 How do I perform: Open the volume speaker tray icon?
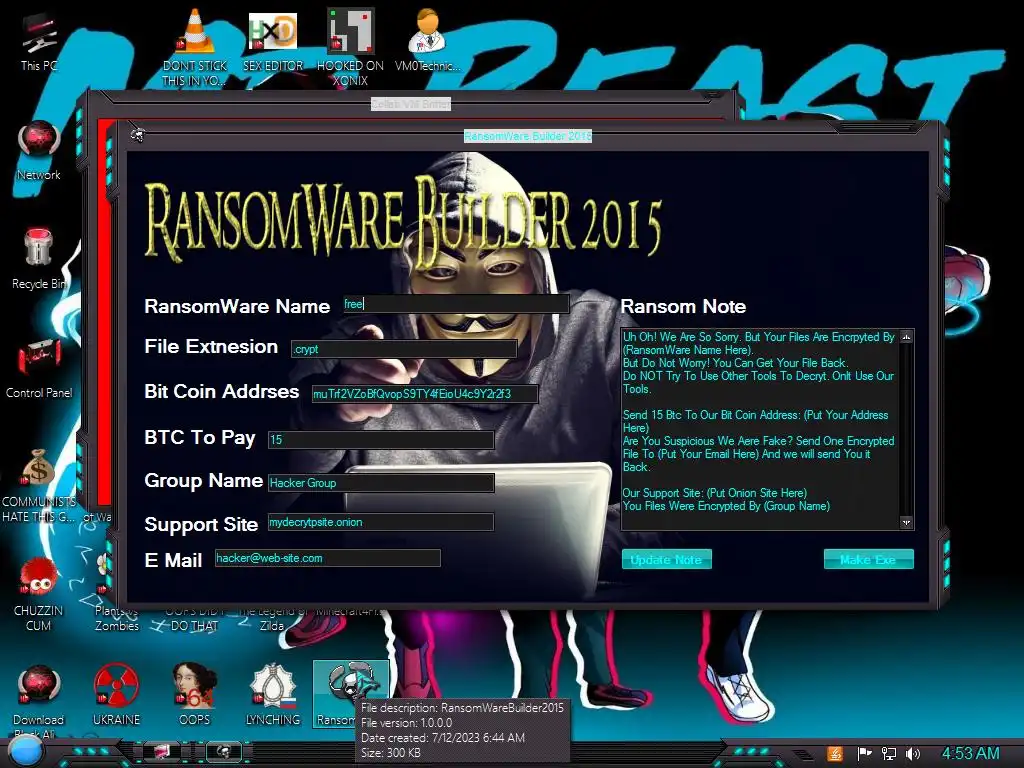coord(913,754)
